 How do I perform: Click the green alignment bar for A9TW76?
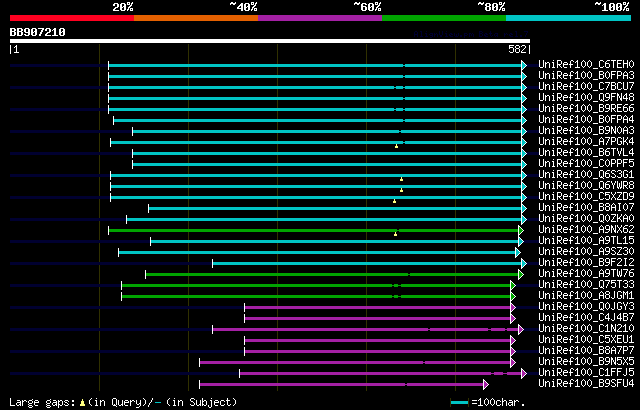click(x=334, y=275)
